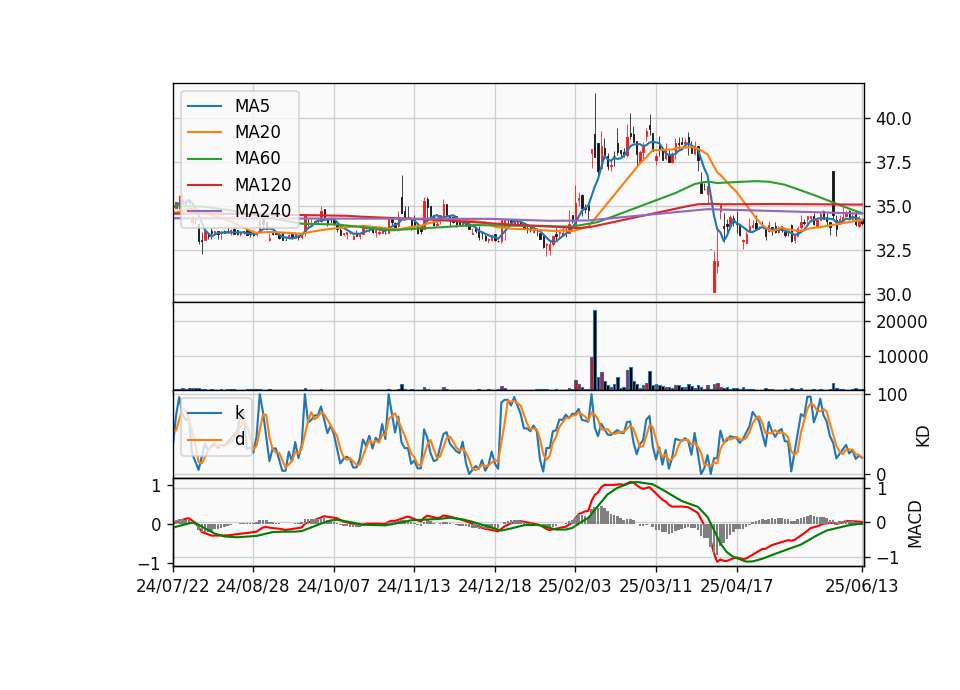Click the MA5 legend label
Viewport: 960px width, 690px height.
[x=252, y=106]
